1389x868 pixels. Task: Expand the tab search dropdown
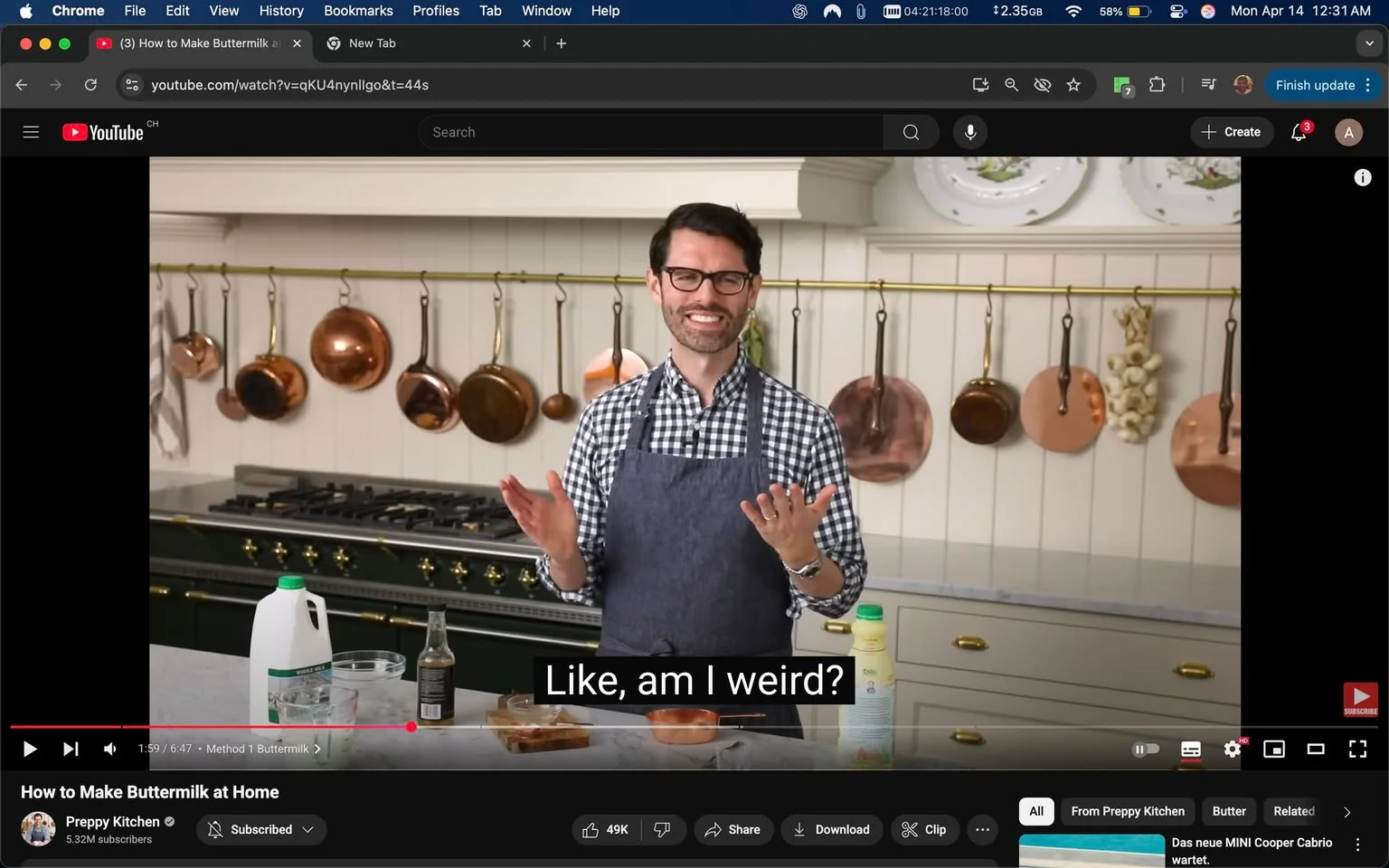(1369, 43)
